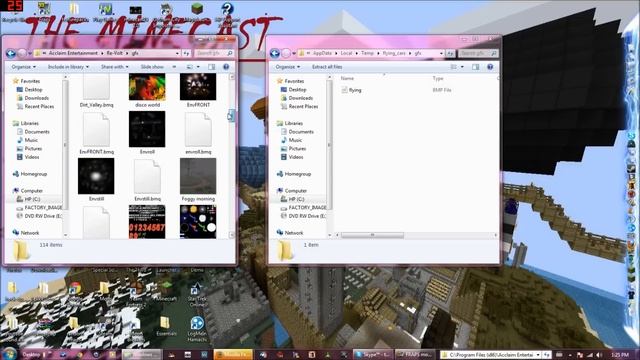This screenshot has width=640, height=360.
Task: Refresh the flying_cars address bar
Action: point(450,53)
